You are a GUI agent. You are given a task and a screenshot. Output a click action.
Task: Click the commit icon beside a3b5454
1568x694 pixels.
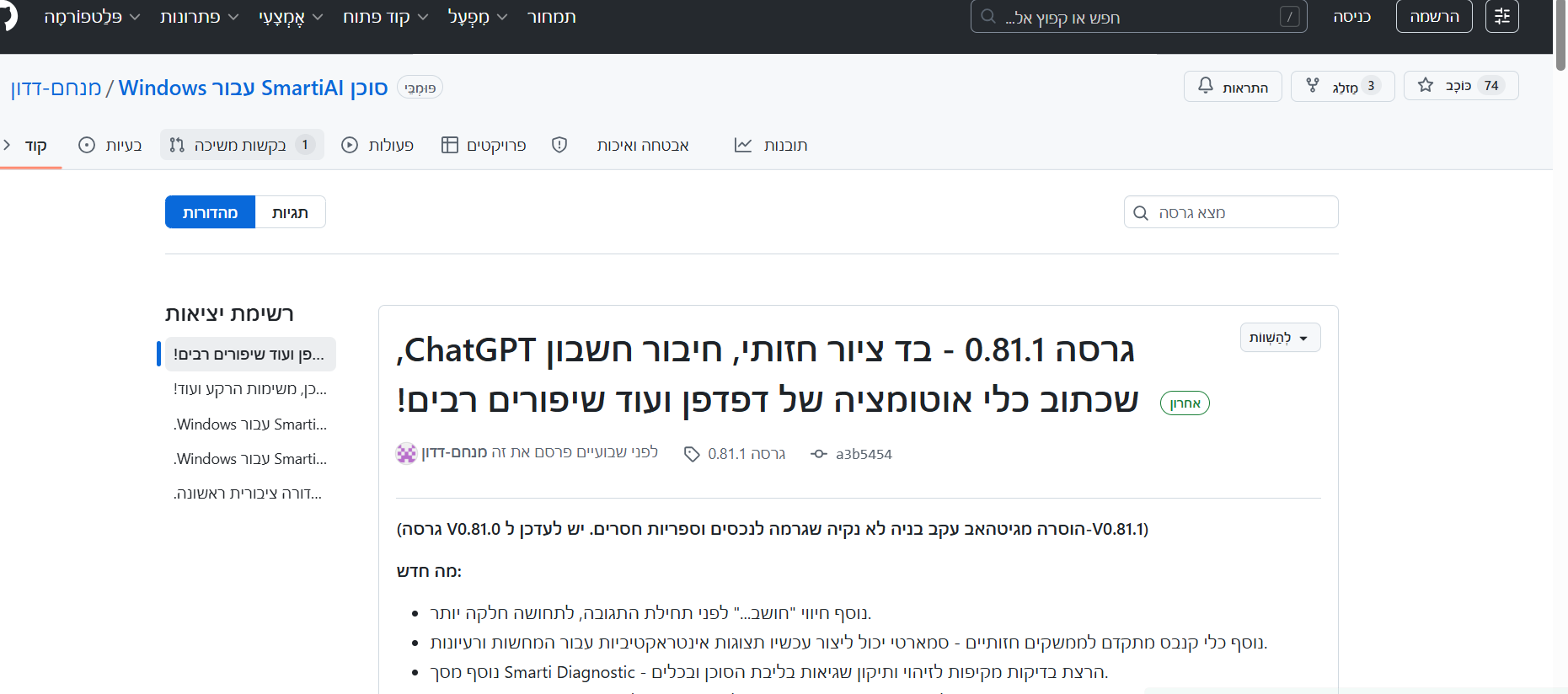[819, 454]
